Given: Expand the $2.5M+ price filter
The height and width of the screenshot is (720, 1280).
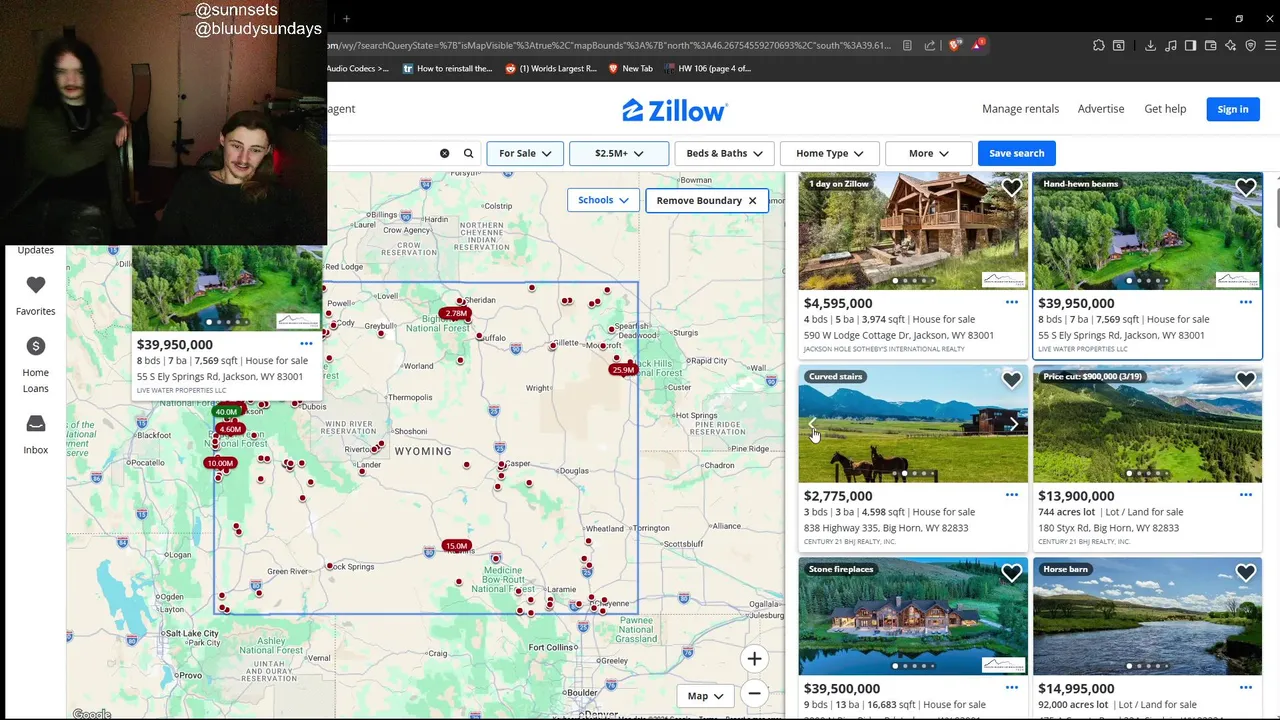Looking at the screenshot, I should pyautogui.click(x=619, y=153).
